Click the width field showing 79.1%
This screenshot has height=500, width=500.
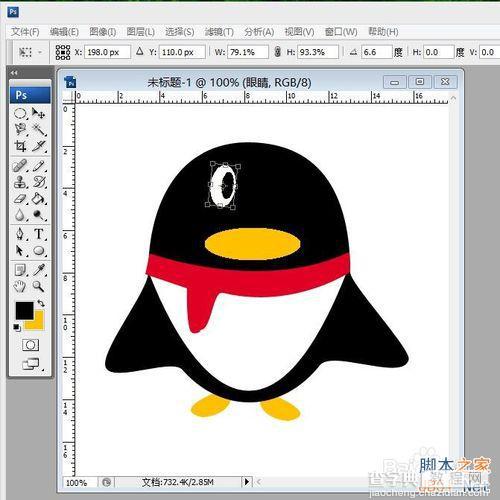click(248, 52)
